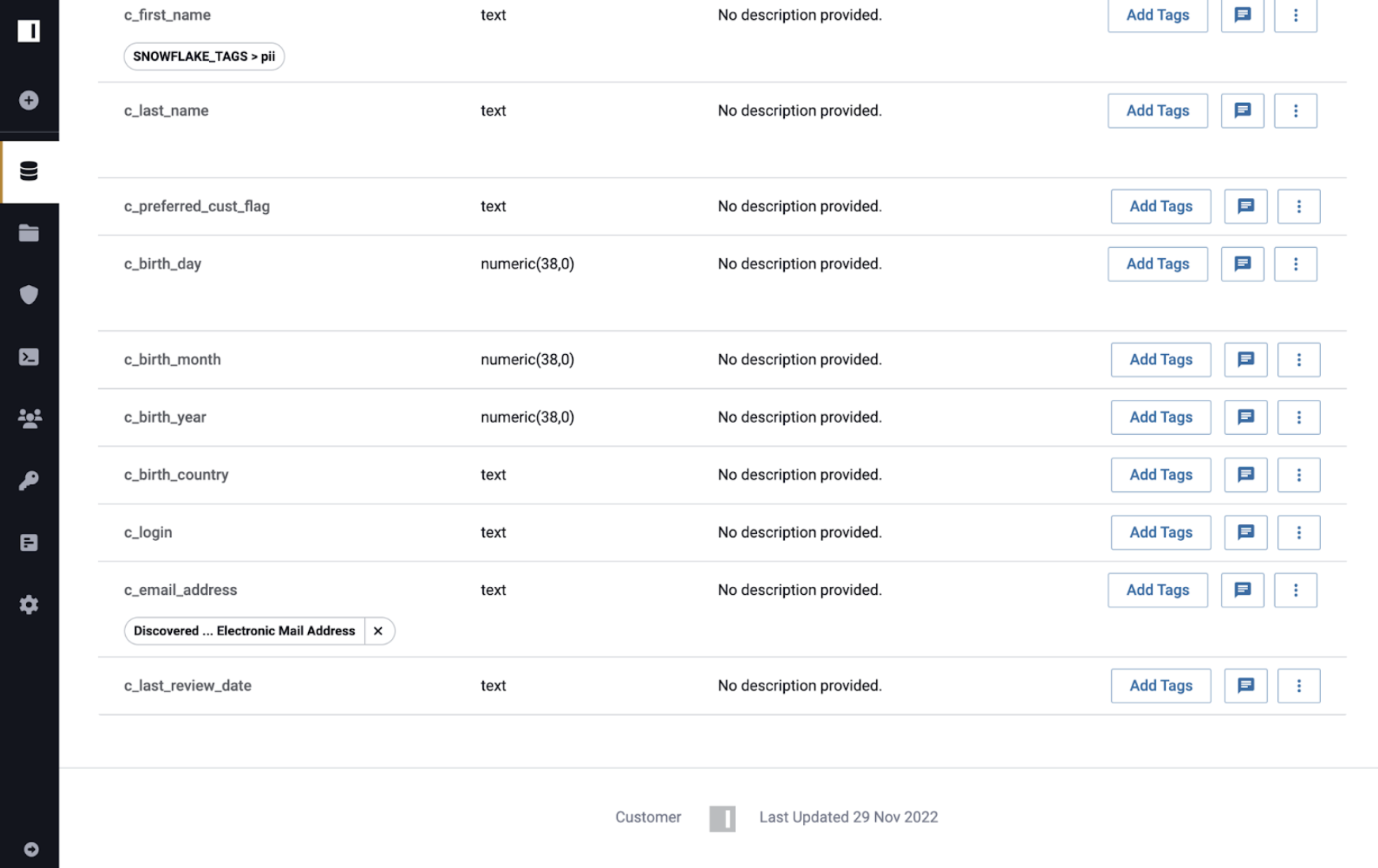Open the gear settings icon in sidebar
Image resolution: width=1378 pixels, height=868 pixels.
pyautogui.click(x=29, y=605)
